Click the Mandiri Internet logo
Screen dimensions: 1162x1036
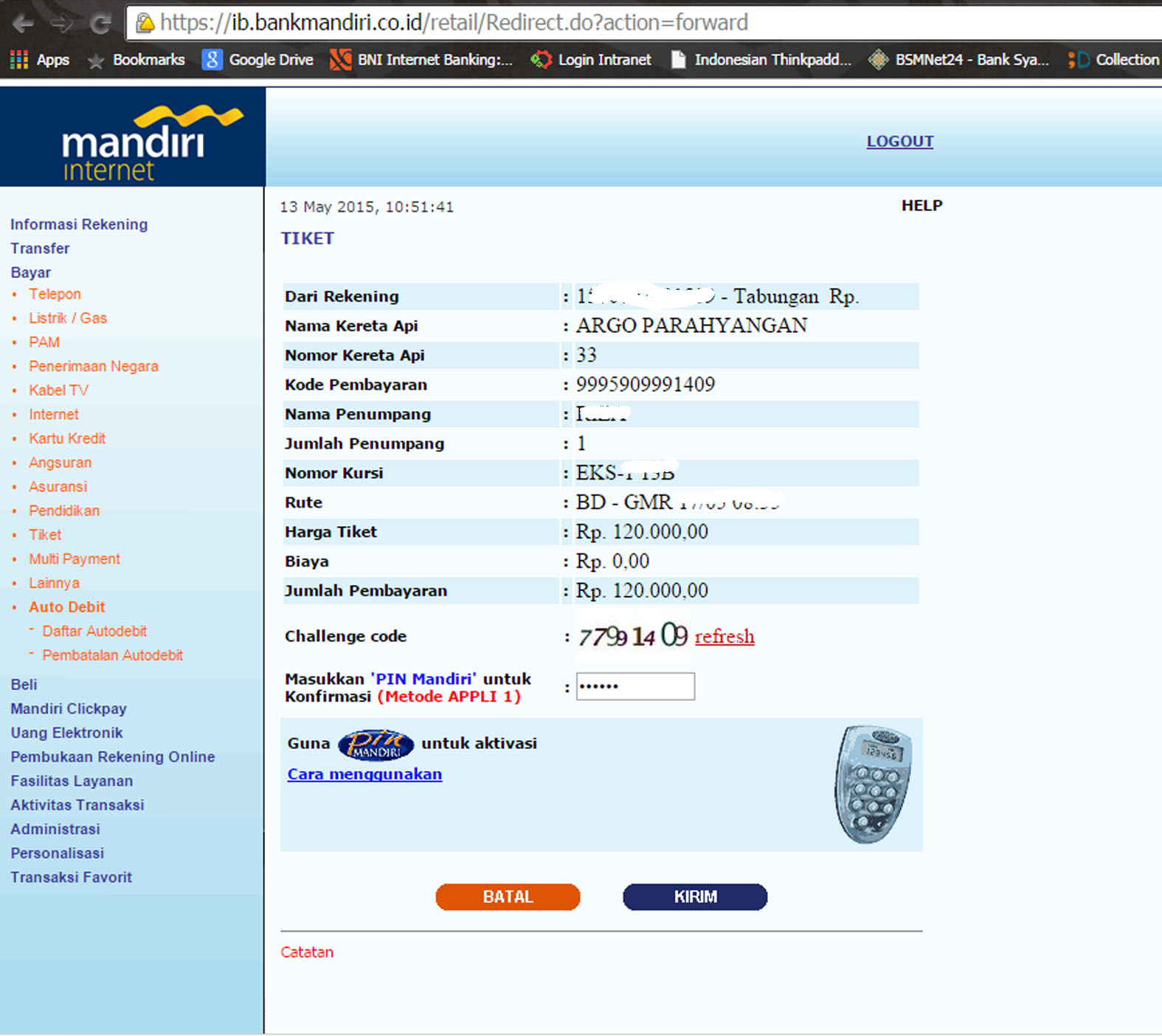tap(133, 137)
